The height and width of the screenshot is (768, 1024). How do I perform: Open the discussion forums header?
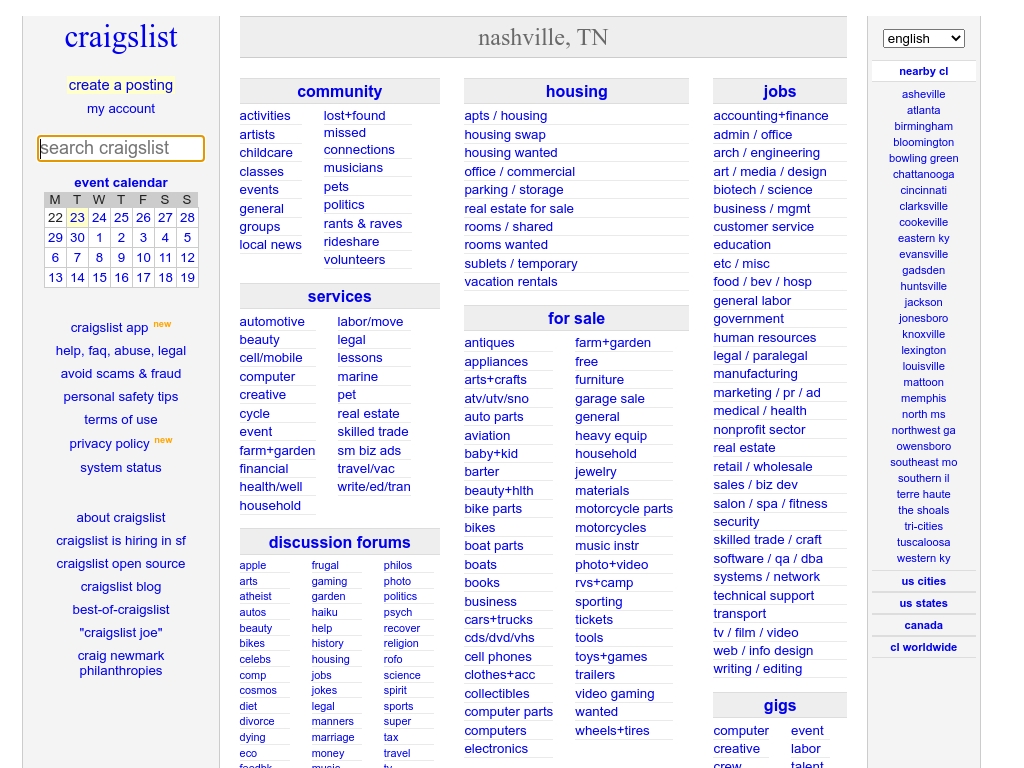click(340, 543)
